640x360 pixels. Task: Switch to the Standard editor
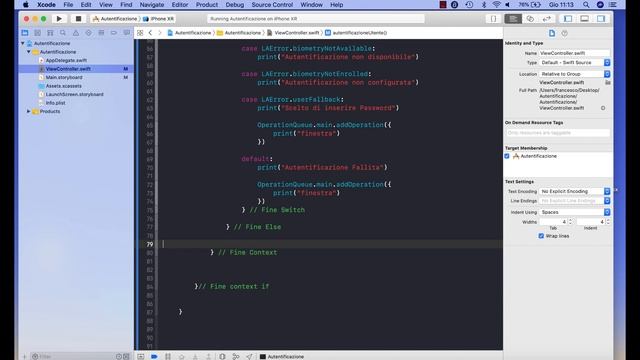click(x=513, y=19)
